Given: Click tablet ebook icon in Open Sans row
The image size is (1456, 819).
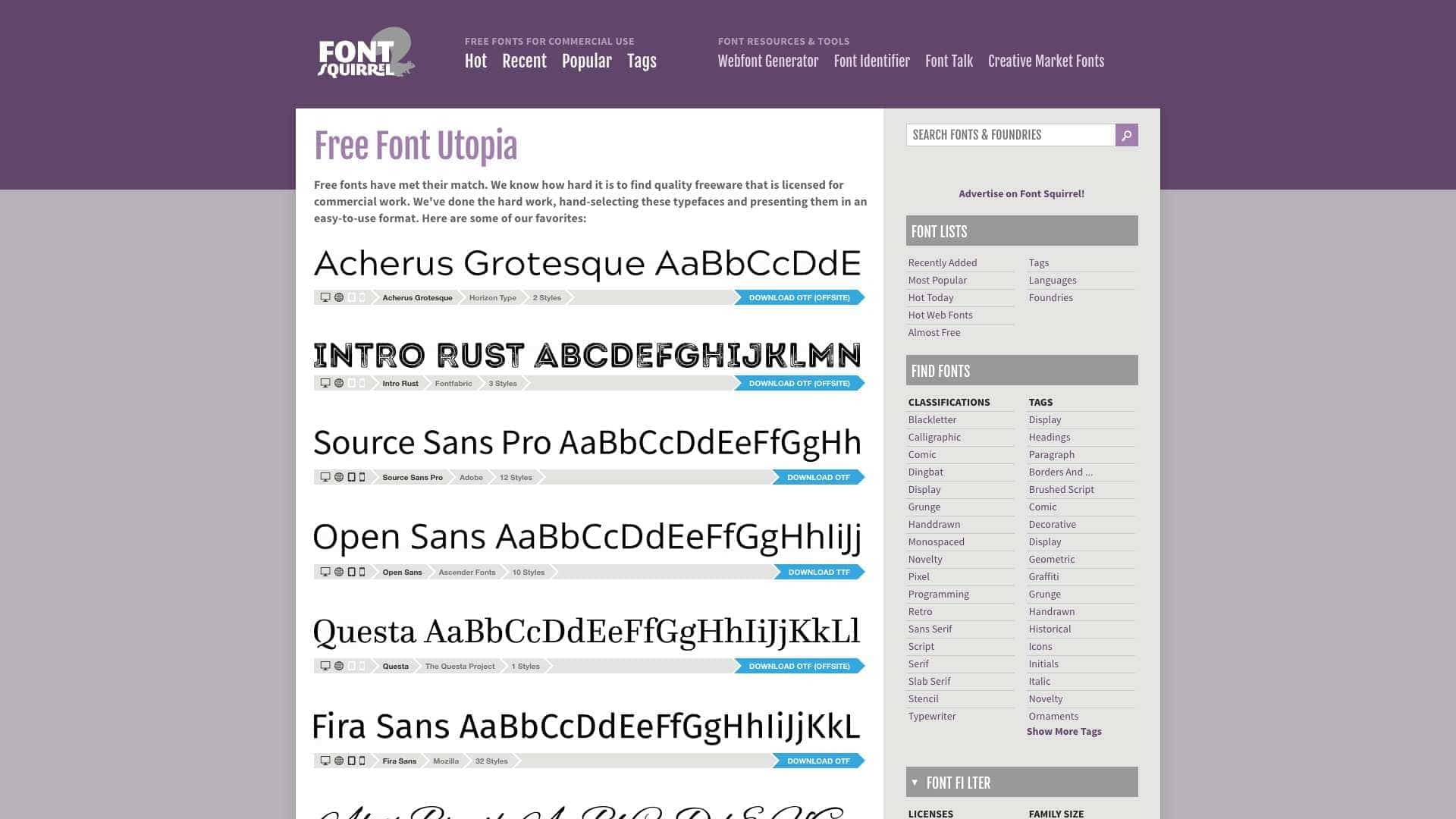Looking at the screenshot, I should coord(351,572).
